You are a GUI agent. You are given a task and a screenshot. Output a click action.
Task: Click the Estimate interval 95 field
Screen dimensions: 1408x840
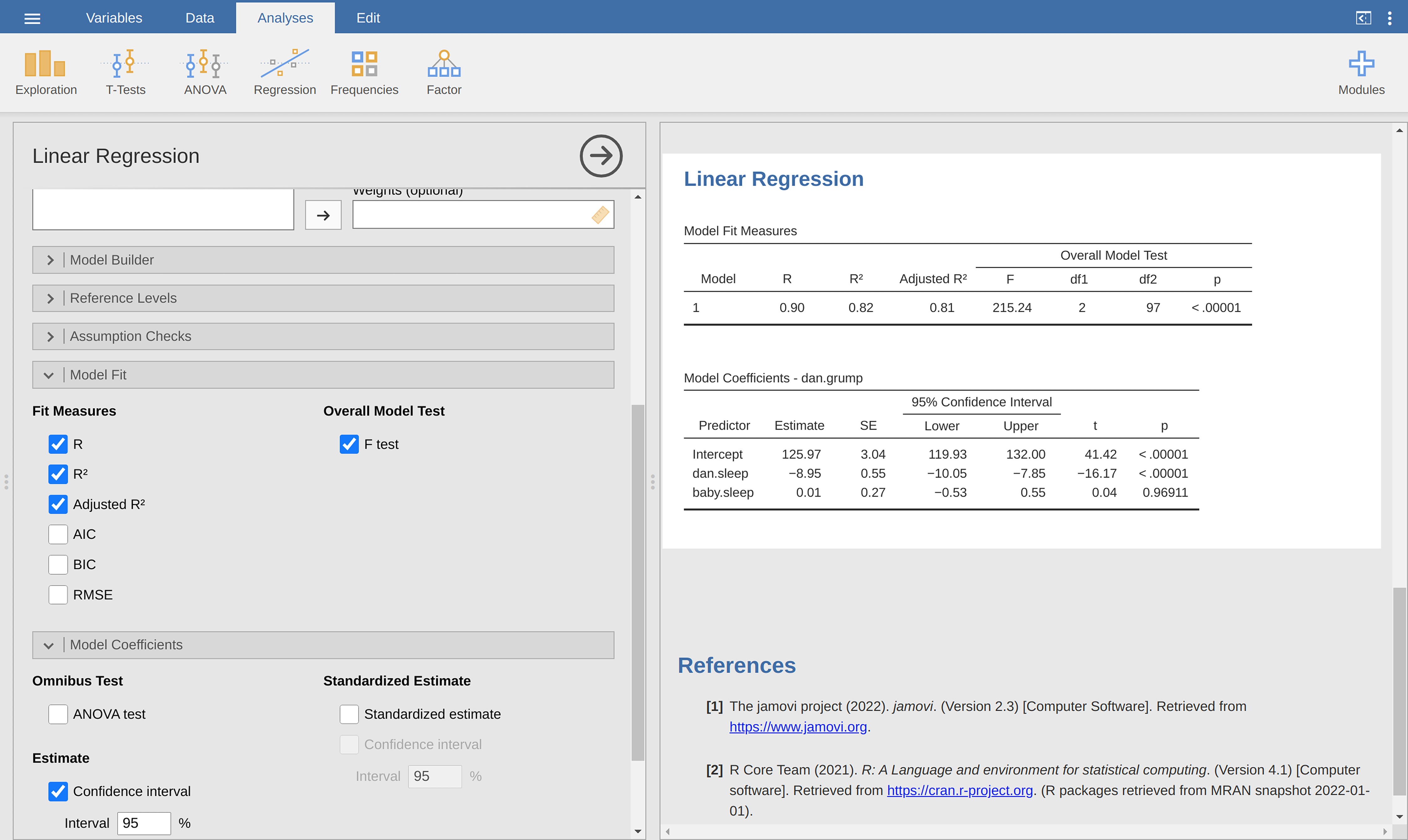(x=144, y=823)
